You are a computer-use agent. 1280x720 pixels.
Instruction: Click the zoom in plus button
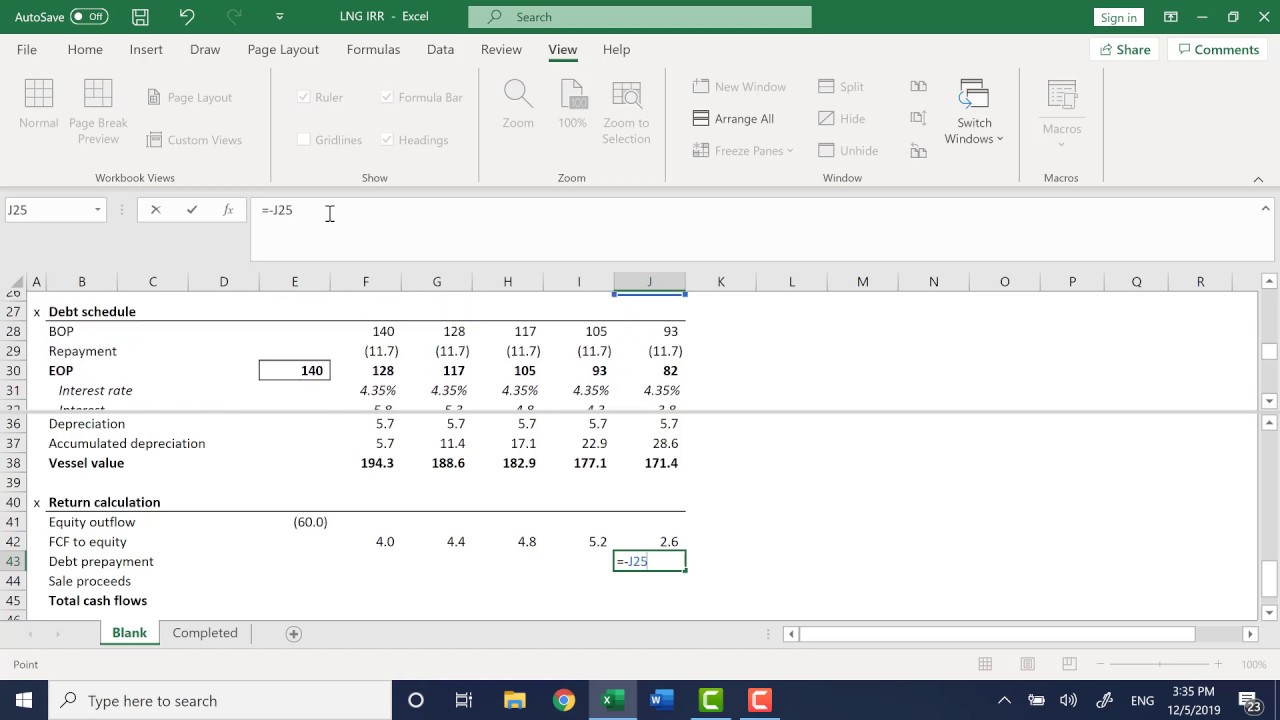click(x=1218, y=664)
